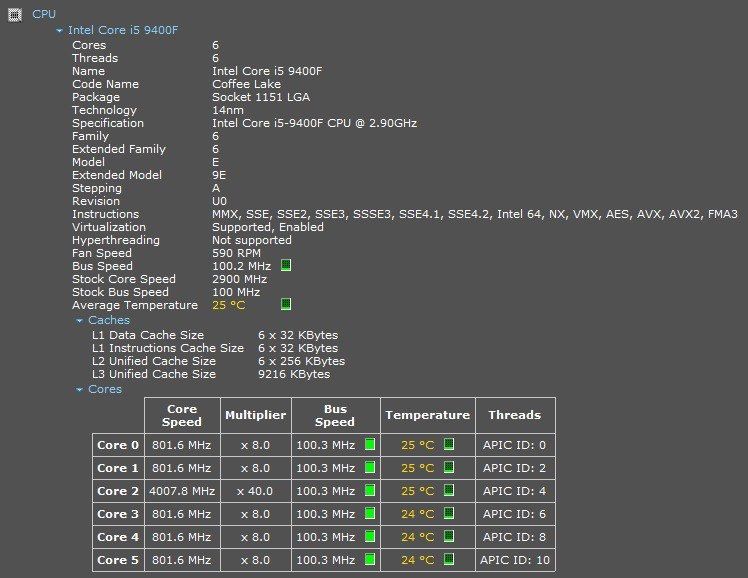The width and height of the screenshot is (748, 578).
Task: Click Core 4 bus speed green indicator
Action: click(x=370, y=537)
